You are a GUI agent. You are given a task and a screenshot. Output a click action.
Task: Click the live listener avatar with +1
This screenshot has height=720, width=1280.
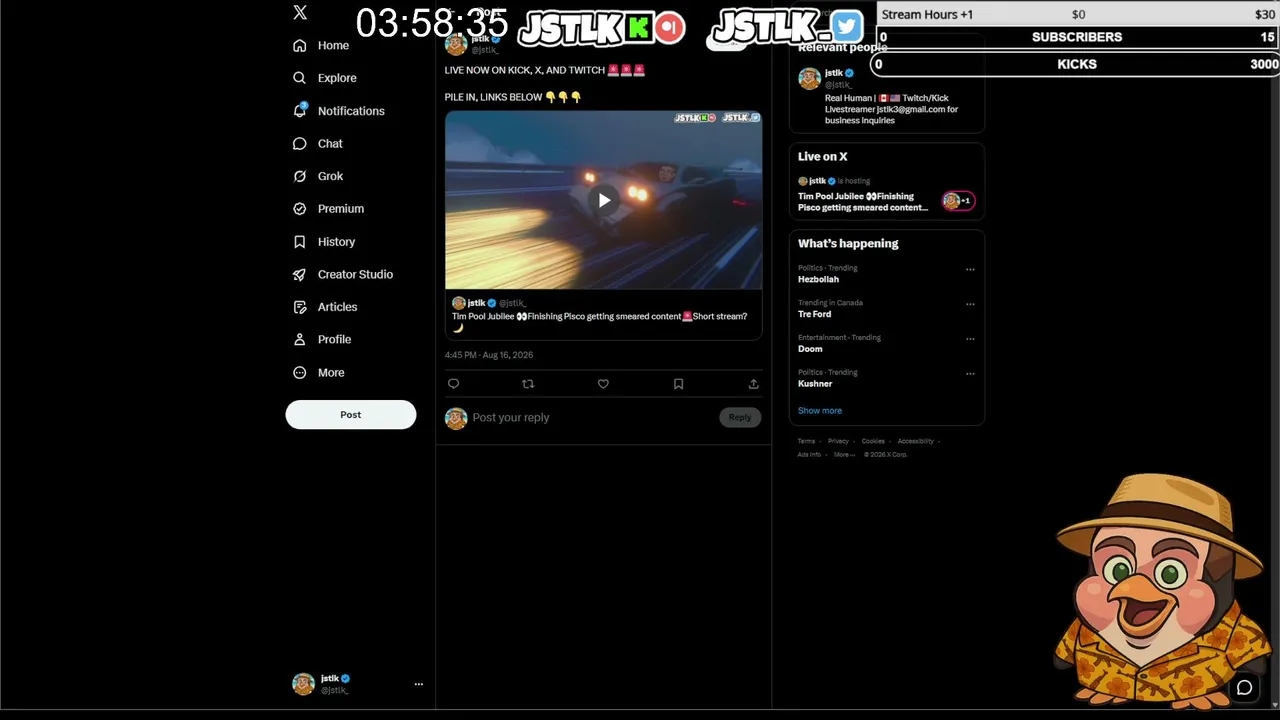(958, 201)
